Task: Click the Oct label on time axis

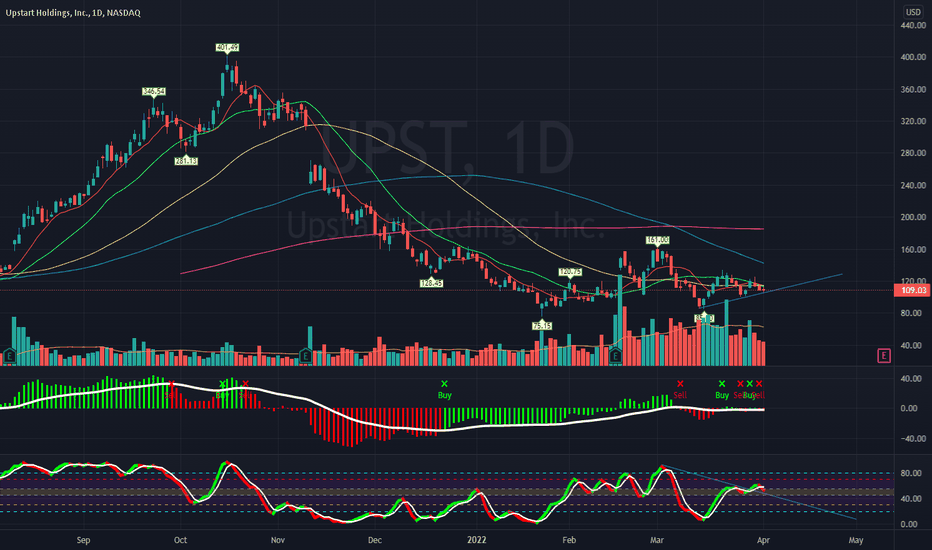Action: pyautogui.click(x=180, y=540)
